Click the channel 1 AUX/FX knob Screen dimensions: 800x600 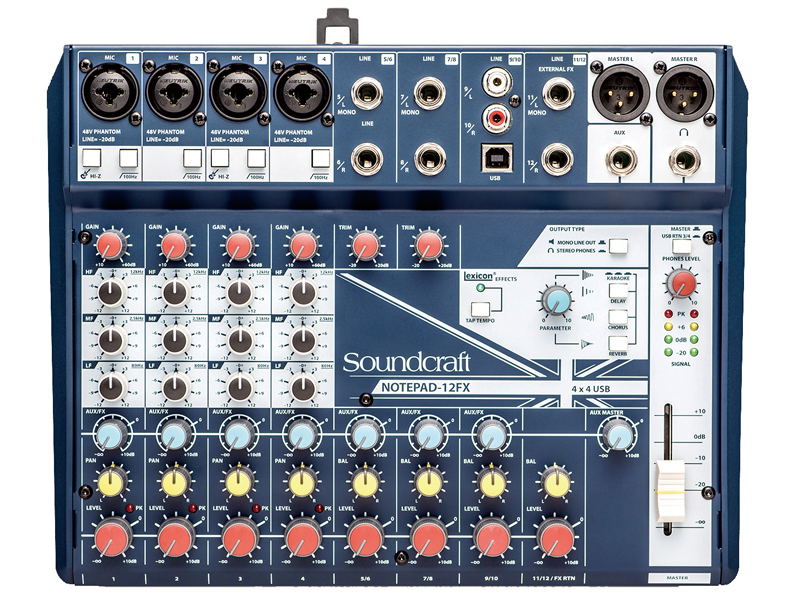click(112, 435)
